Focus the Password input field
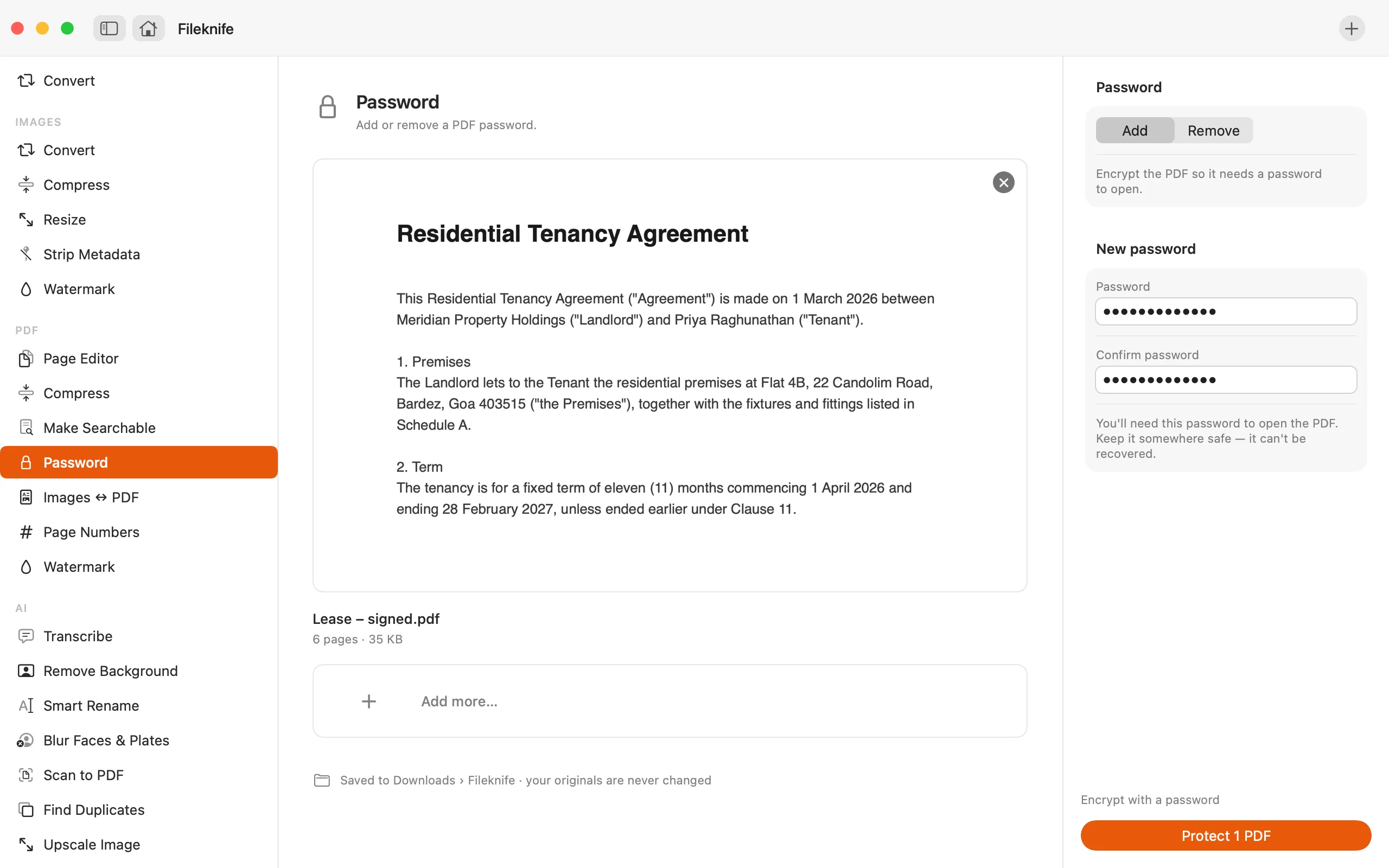This screenshot has height=868, width=1389. (x=1226, y=311)
